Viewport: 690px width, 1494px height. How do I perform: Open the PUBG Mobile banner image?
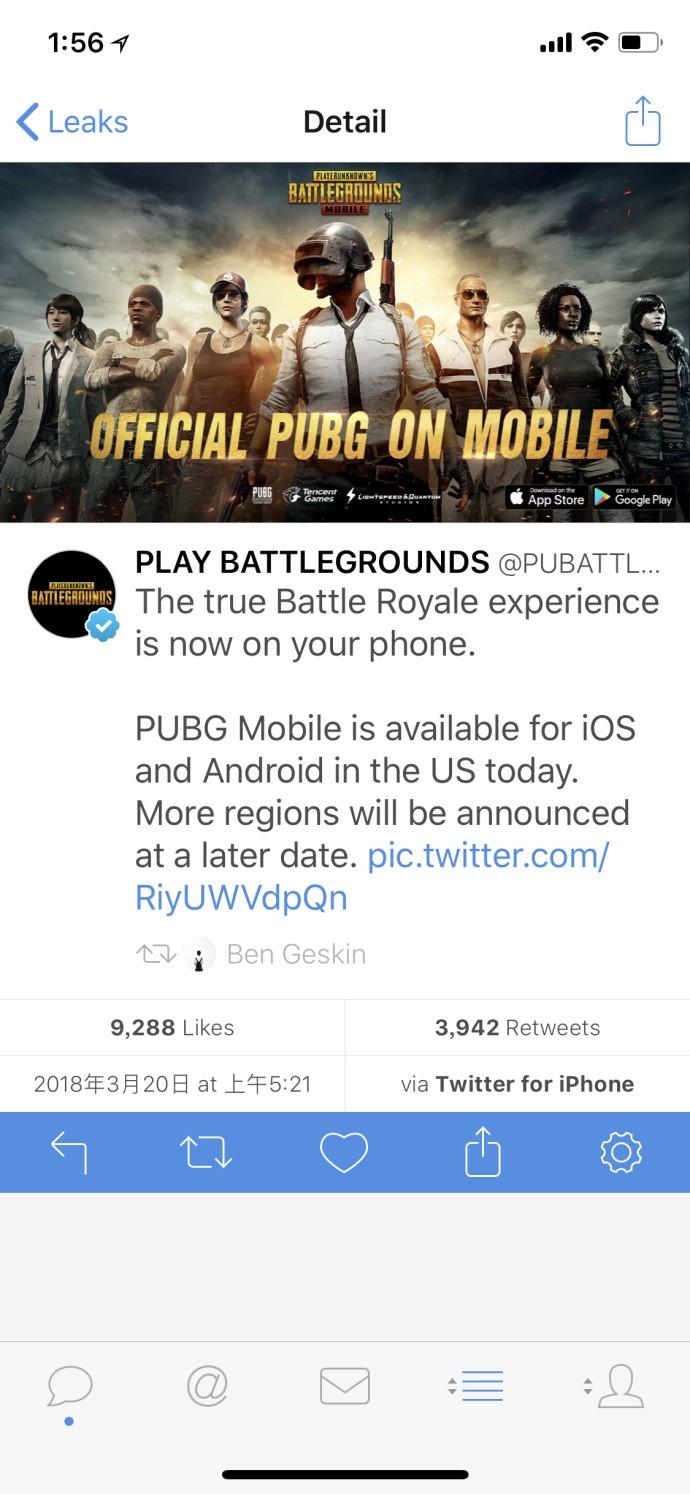345,342
